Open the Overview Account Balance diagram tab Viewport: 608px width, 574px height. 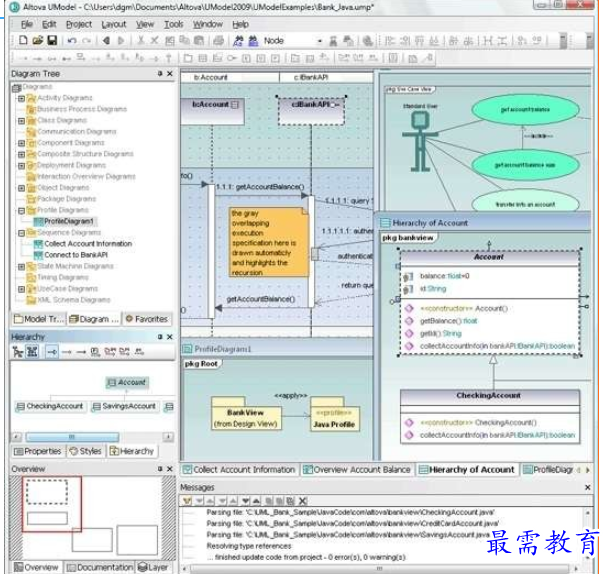(357, 470)
